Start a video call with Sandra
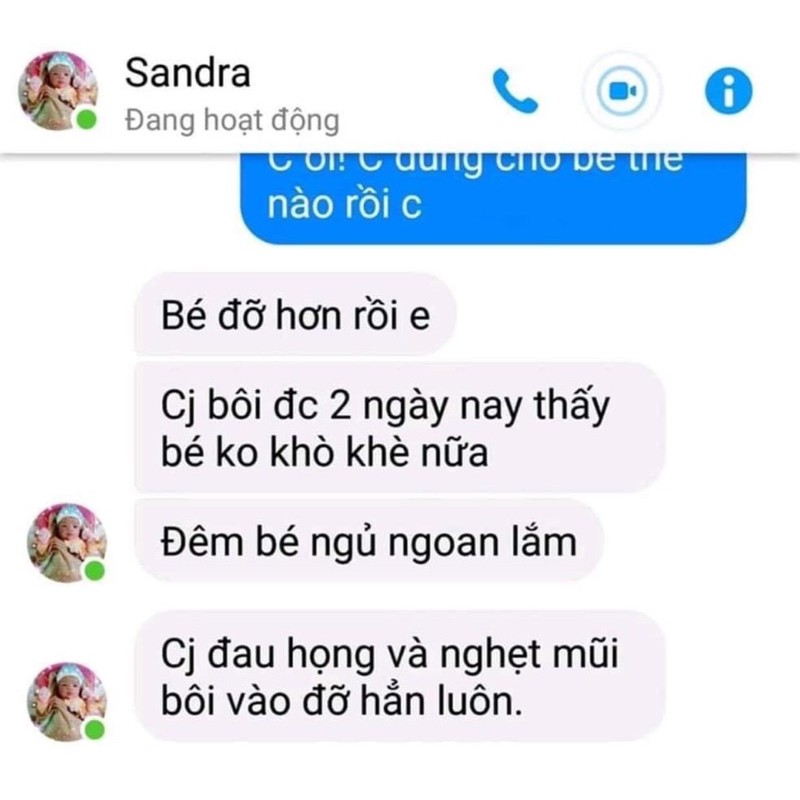 pyautogui.click(x=621, y=91)
